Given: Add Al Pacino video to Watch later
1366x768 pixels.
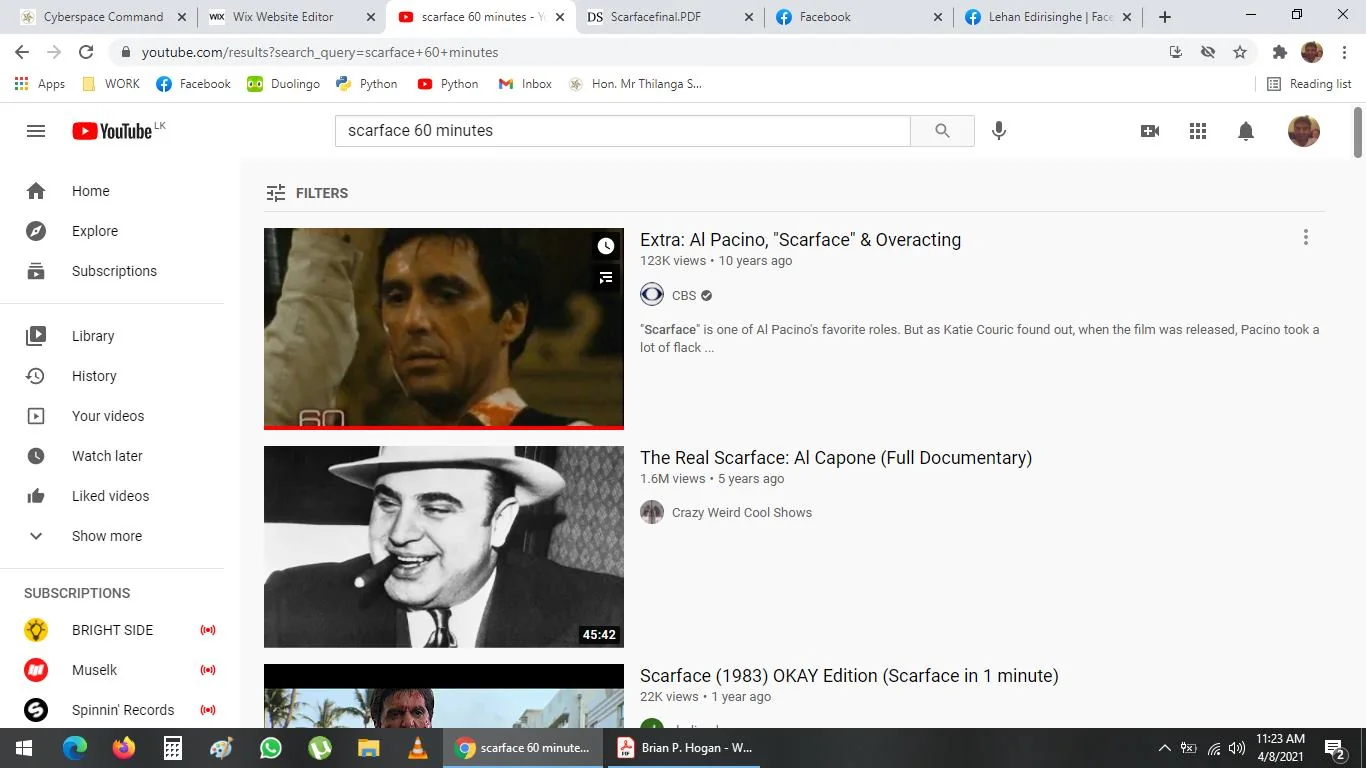Looking at the screenshot, I should 606,246.
